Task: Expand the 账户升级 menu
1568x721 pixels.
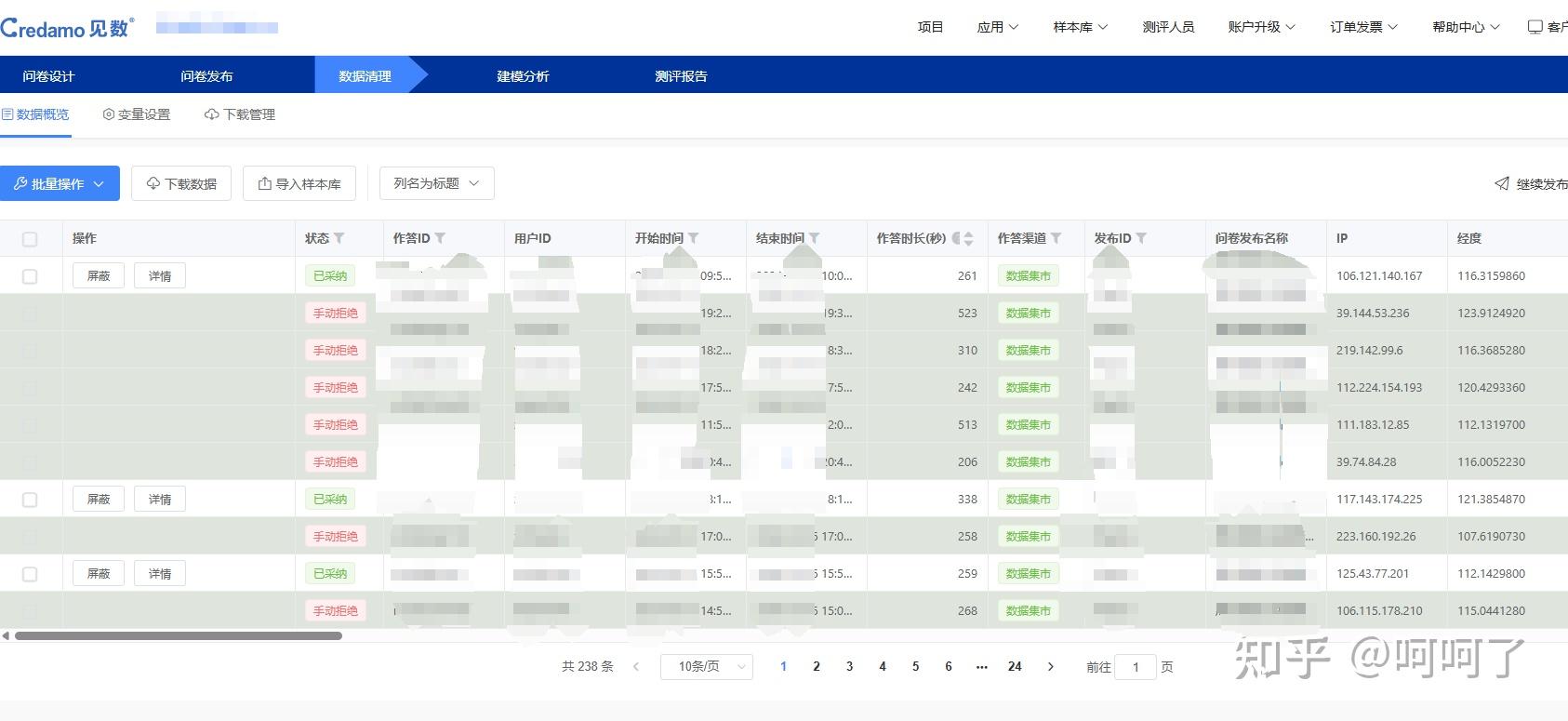Action: 1262,27
